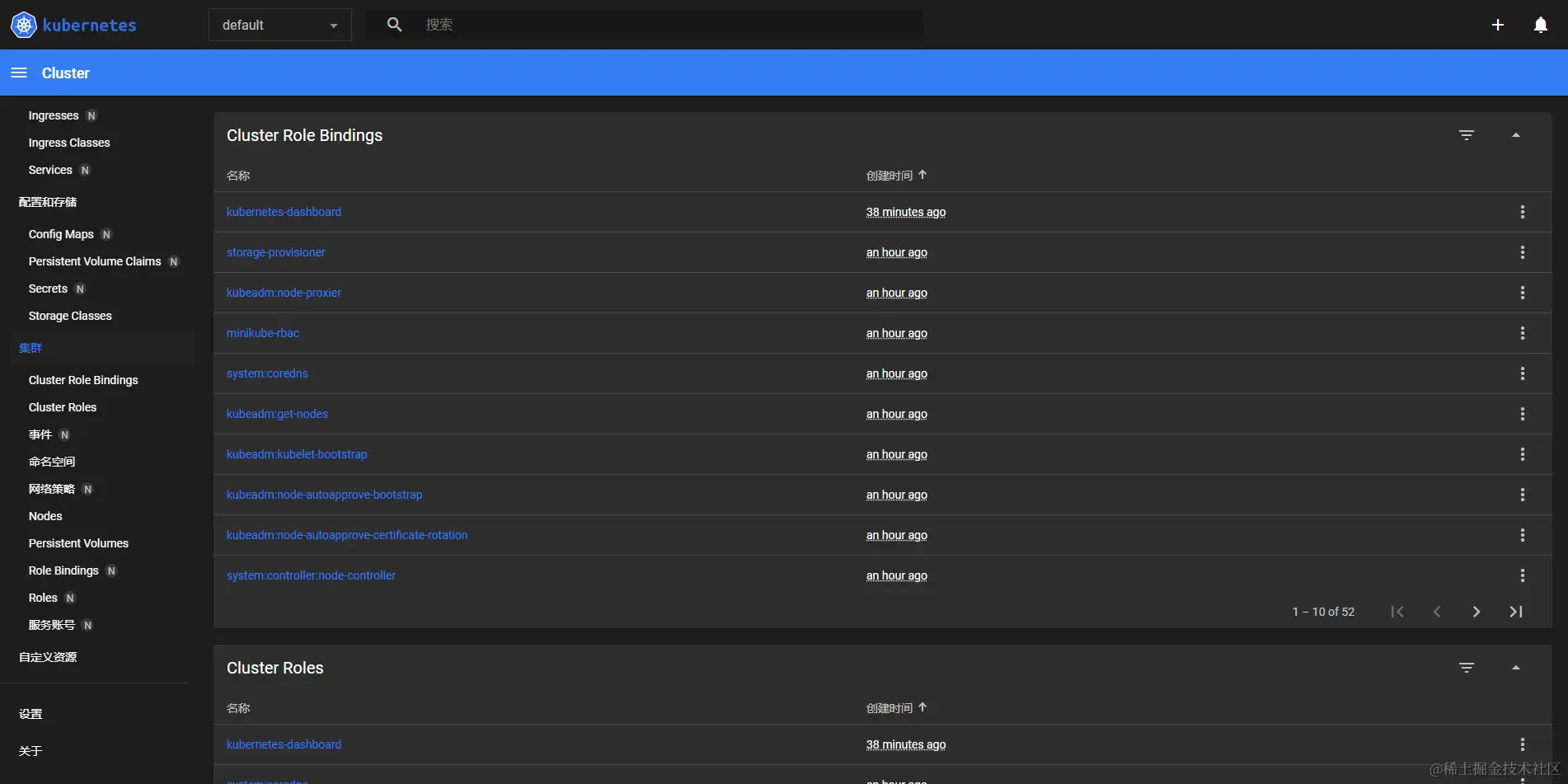
Task: Open 设置 settings in sidebar
Action: (x=31, y=714)
